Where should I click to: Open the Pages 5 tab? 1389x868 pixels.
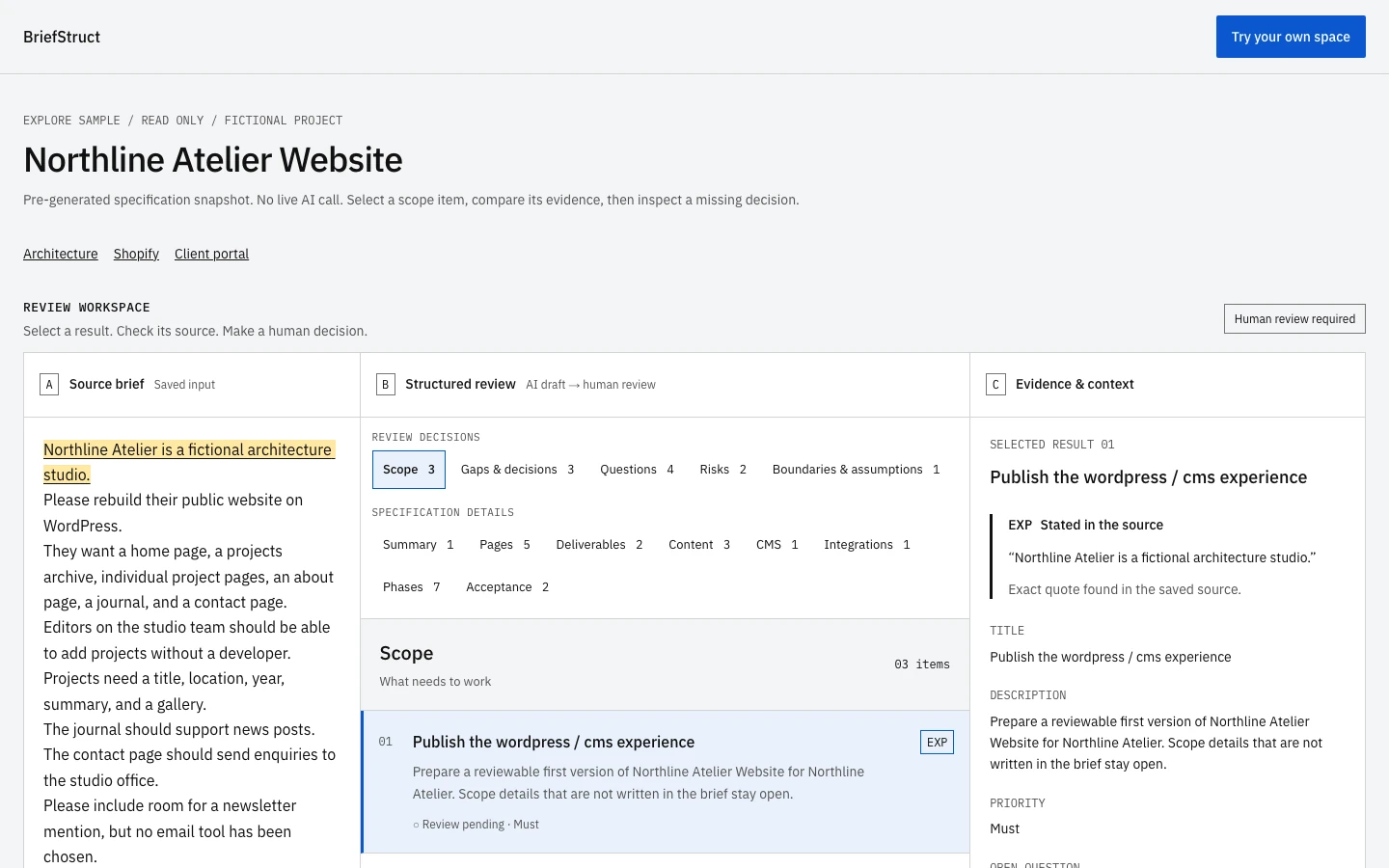[x=504, y=545]
